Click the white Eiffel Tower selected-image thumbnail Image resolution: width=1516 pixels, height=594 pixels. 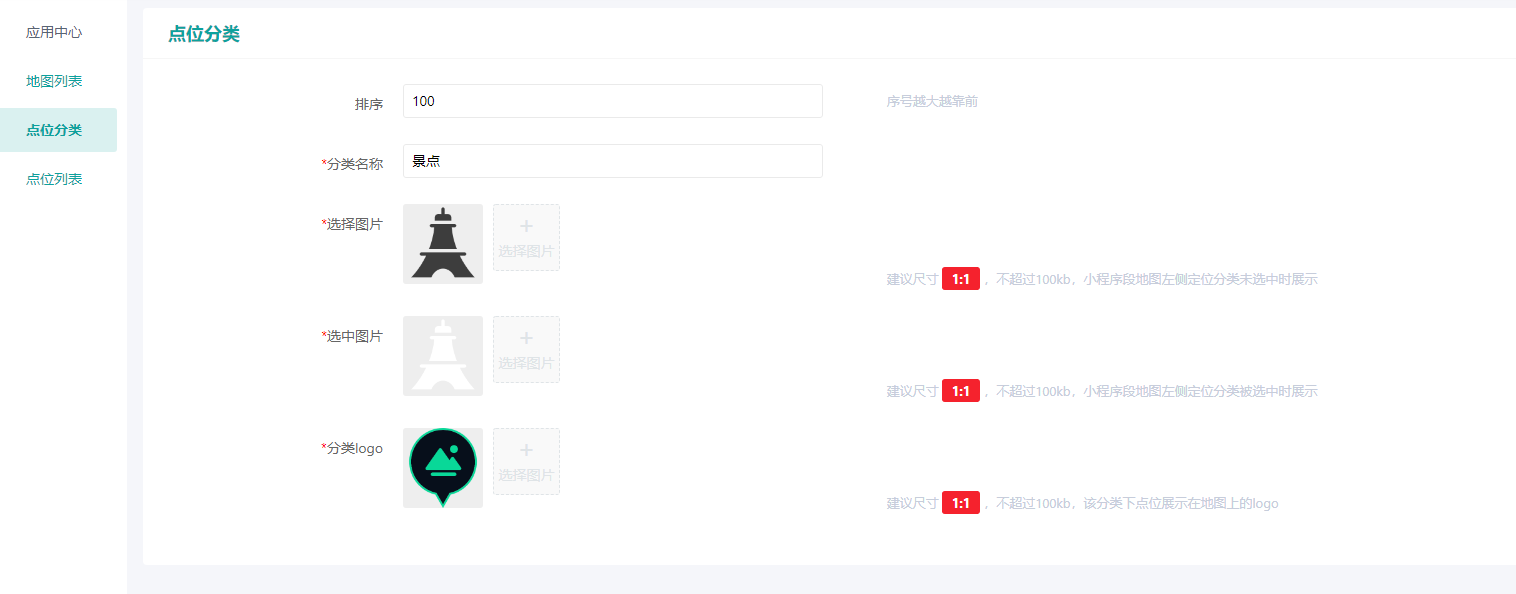click(x=443, y=356)
